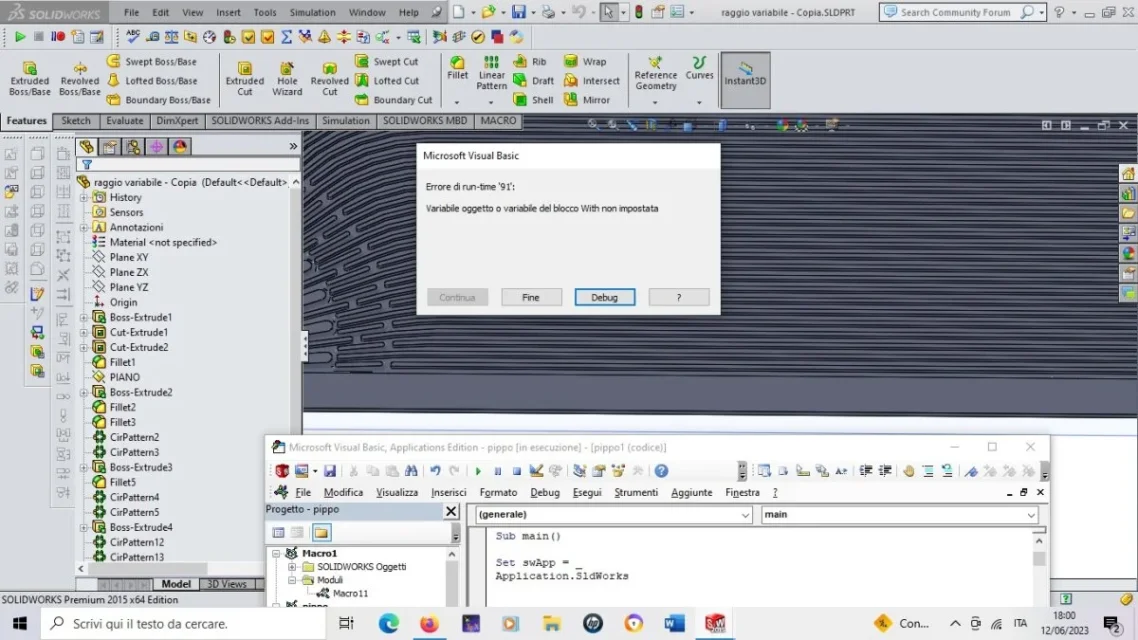Open the SolidWorks Insert menu

coord(228,12)
